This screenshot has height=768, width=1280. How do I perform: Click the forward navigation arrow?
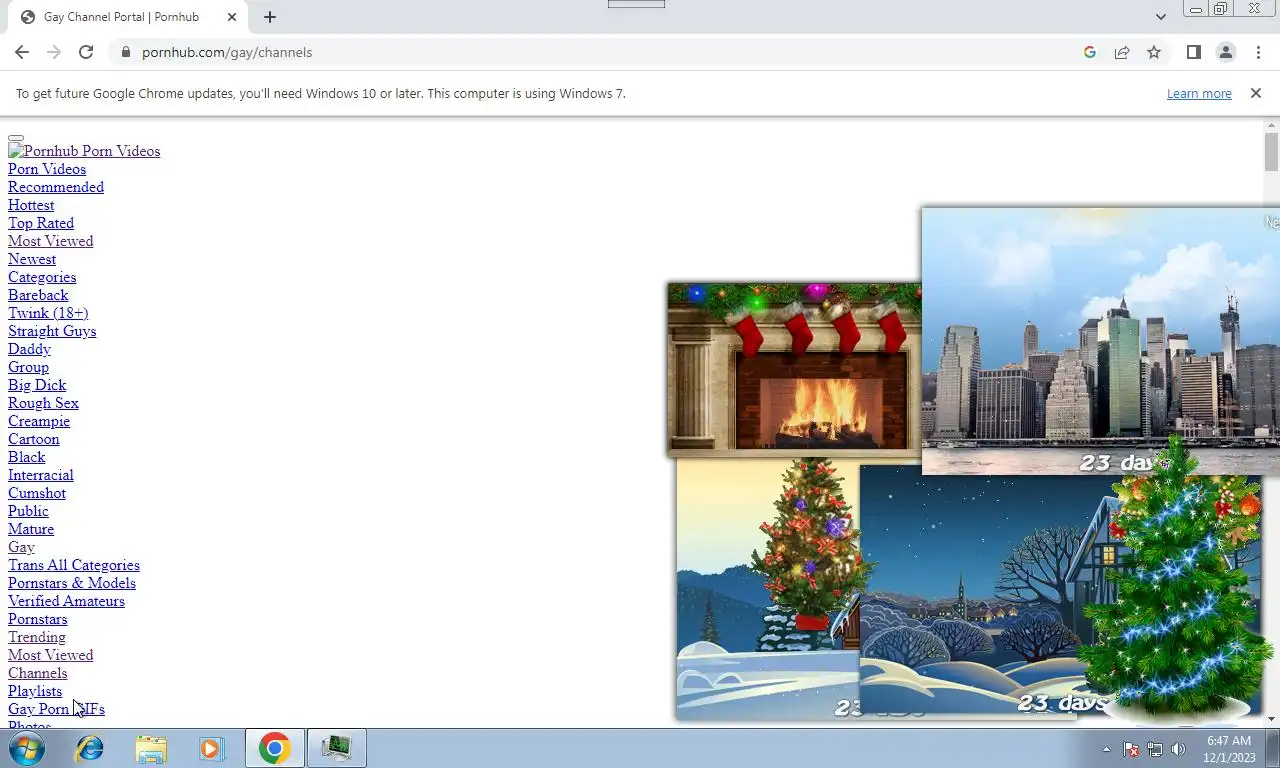coord(54,52)
